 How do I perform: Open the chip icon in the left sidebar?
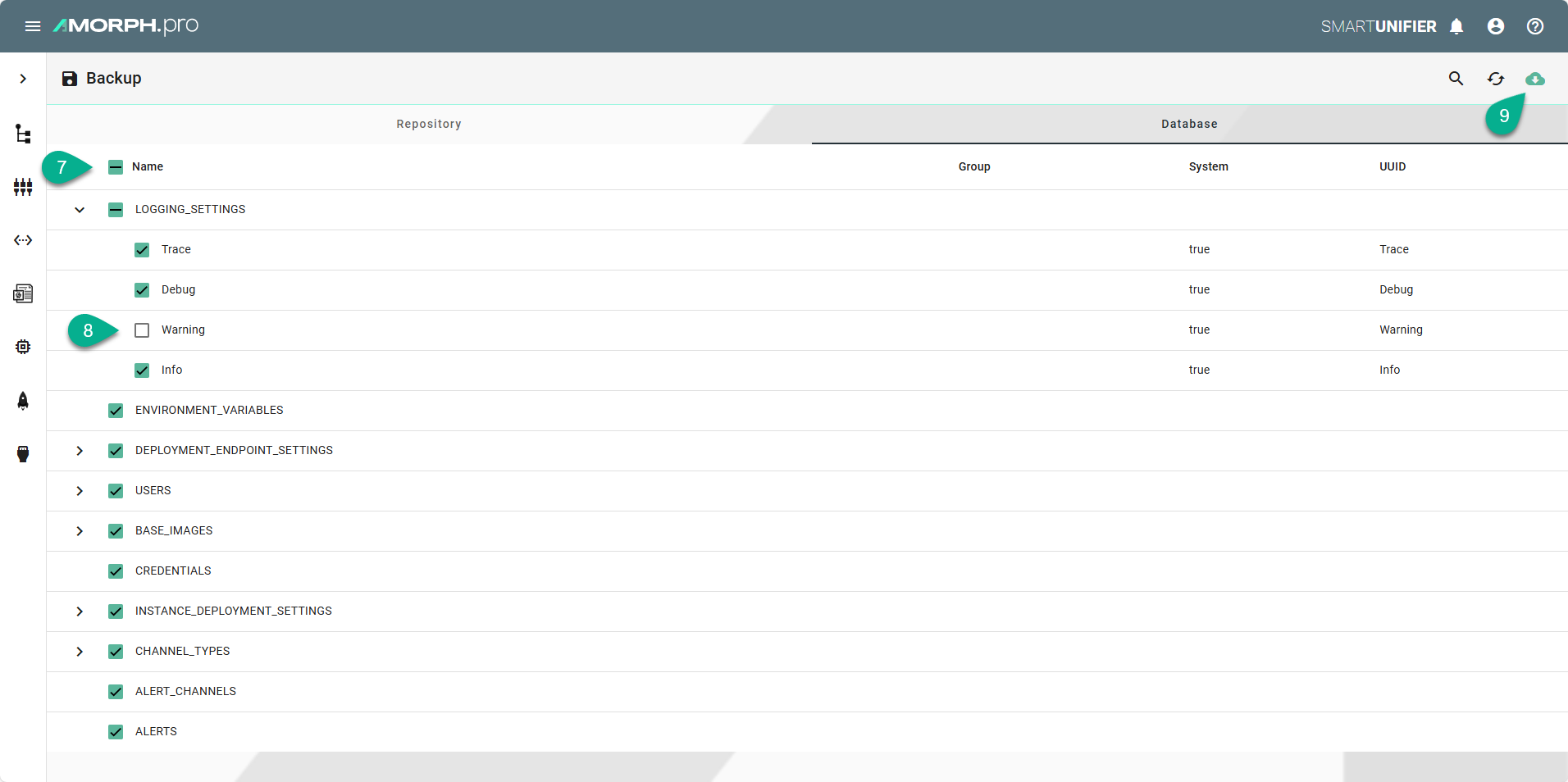[23, 347]
